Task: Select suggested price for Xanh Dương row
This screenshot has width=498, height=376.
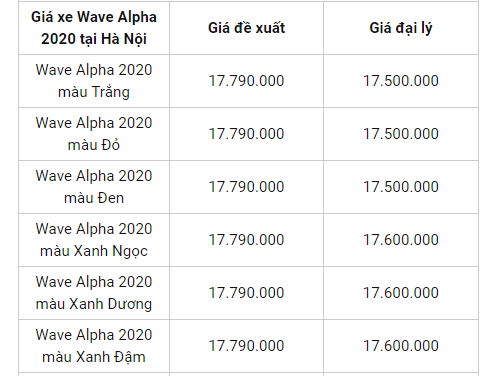Action: point(246,293)
